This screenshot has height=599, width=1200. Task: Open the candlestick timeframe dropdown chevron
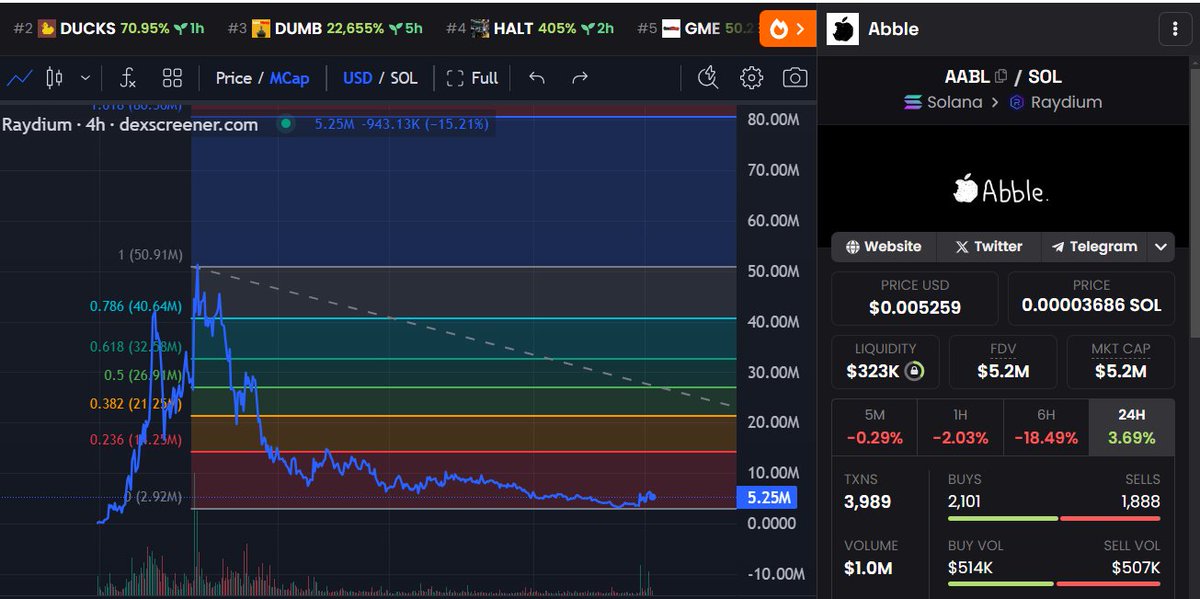[x=84, y=76]
